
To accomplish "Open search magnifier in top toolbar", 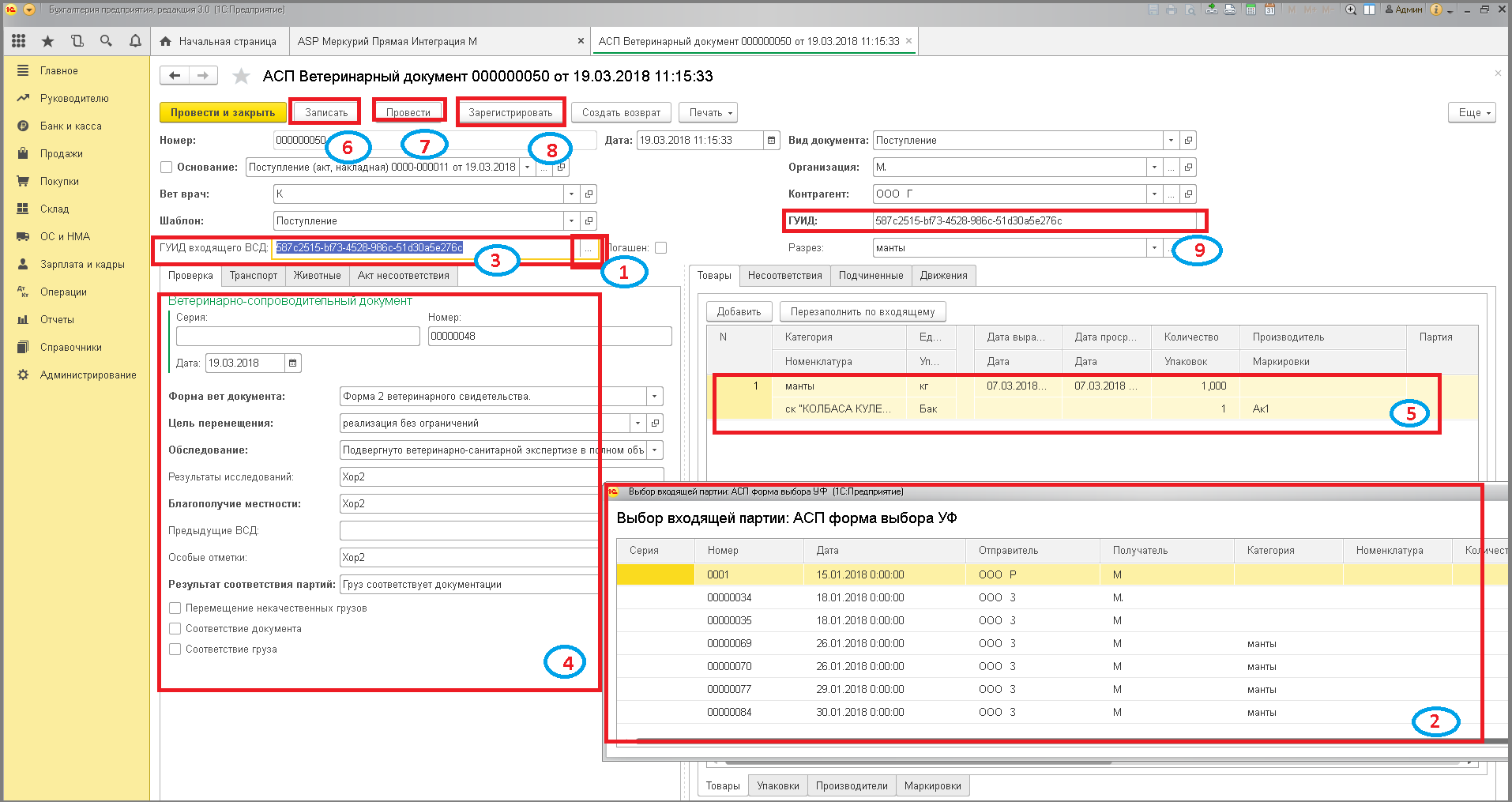I will coord(106,41).
